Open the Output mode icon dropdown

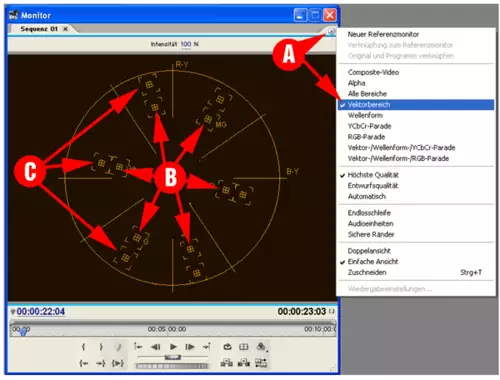coord(261,347)
